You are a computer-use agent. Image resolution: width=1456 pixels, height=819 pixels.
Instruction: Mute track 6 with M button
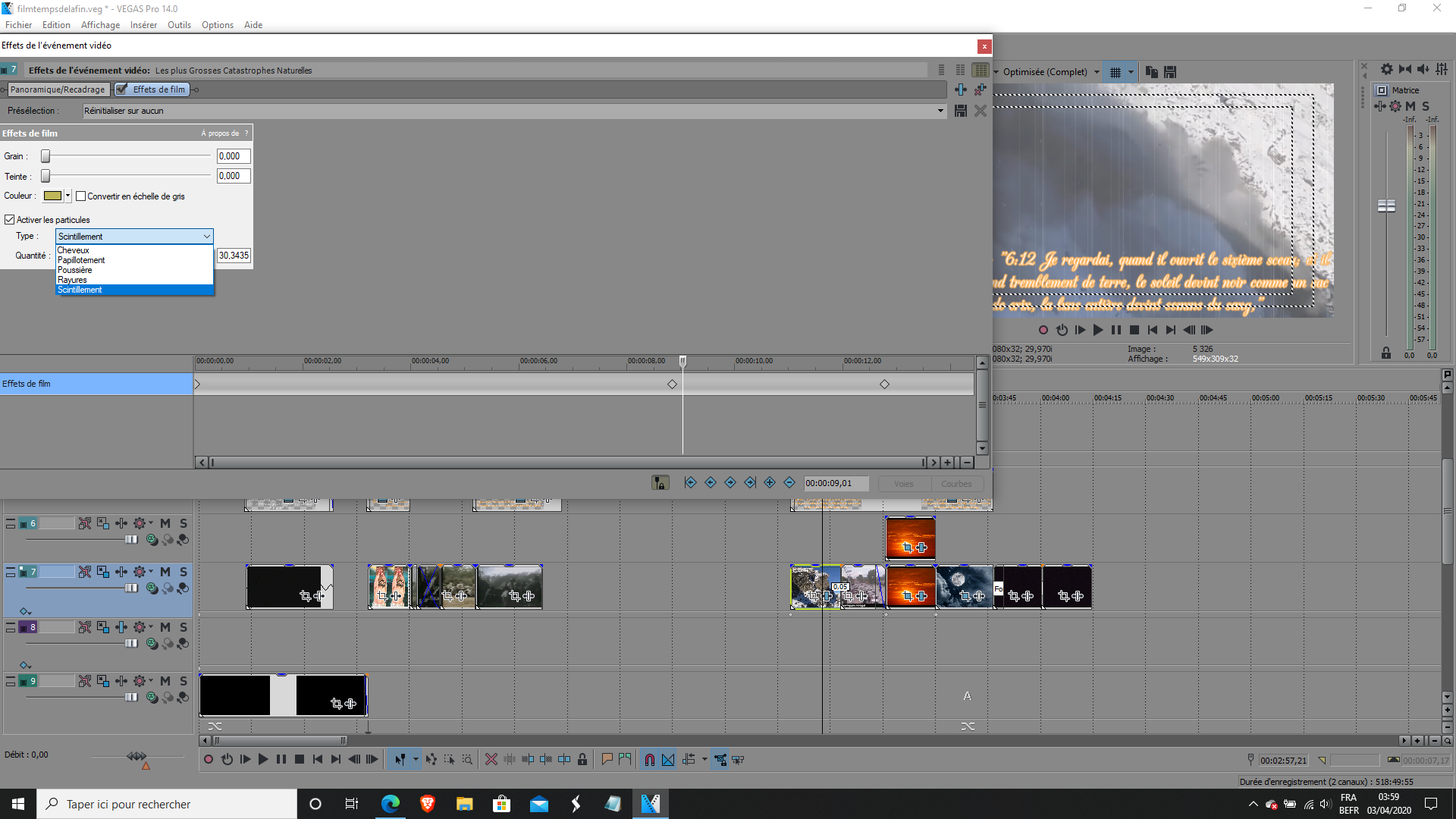(x=165, y=523)
